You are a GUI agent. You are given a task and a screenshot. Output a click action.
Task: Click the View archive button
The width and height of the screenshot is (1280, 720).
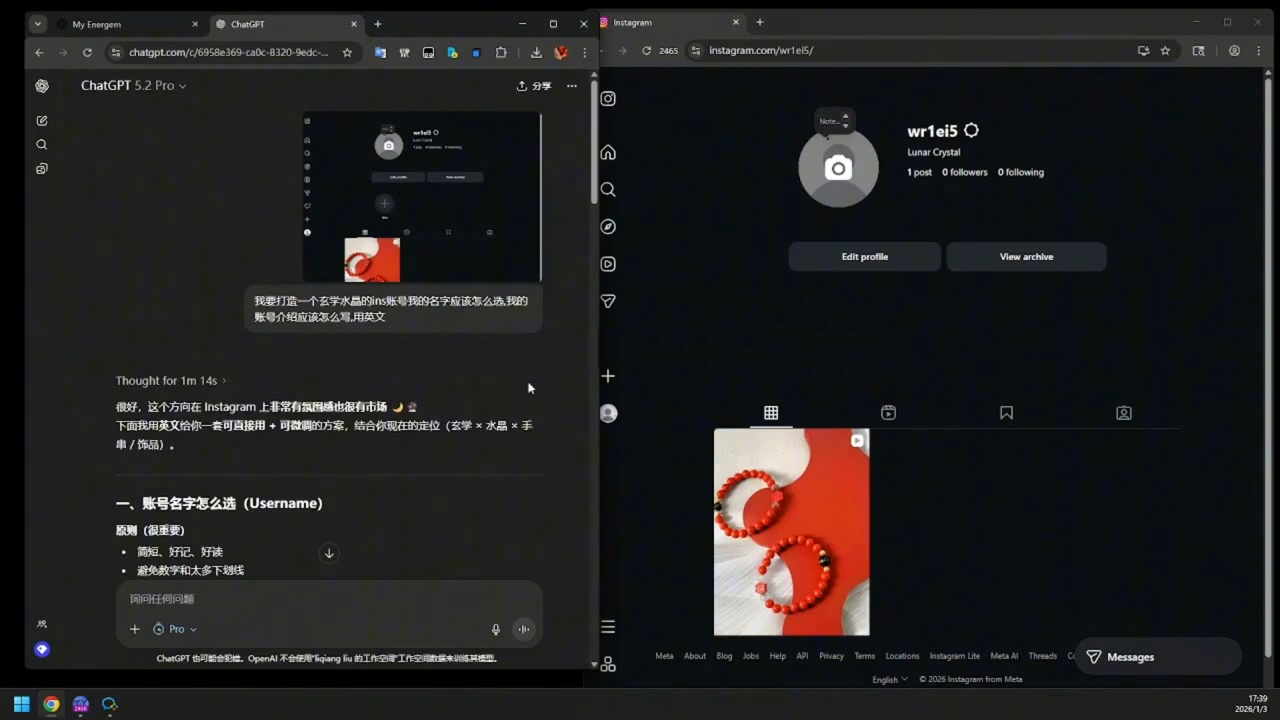point(1026,257)
